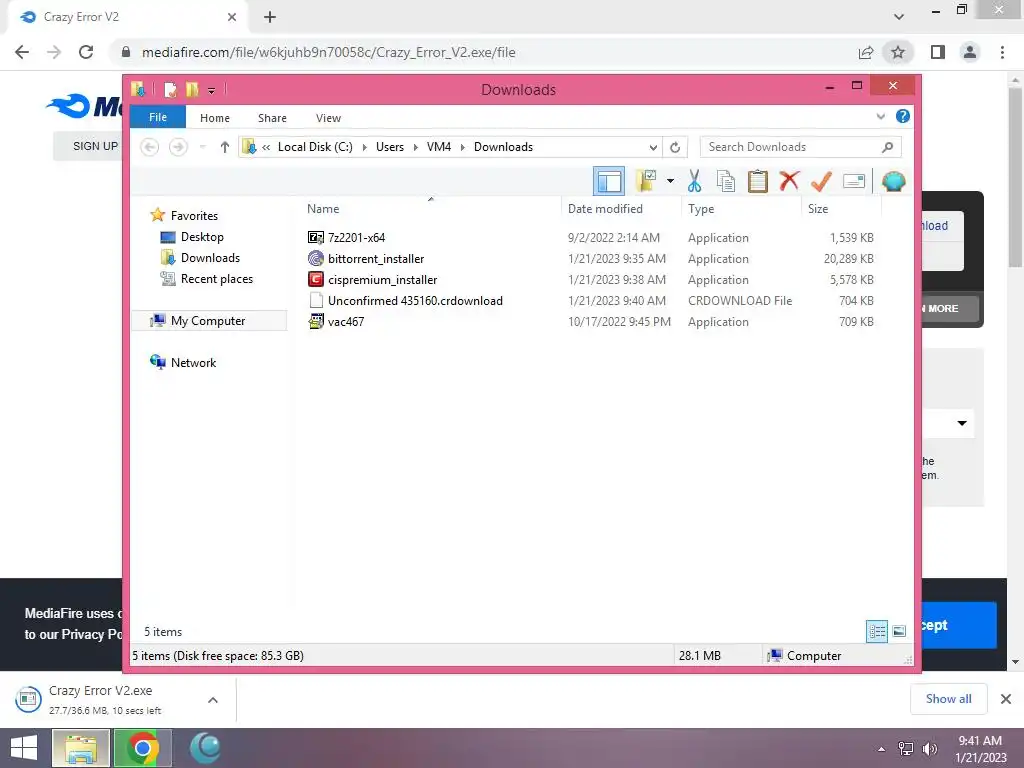Switch to large icons view at bottom
The height and width of the screenshot is (768, 1024).
coord(899,631)
